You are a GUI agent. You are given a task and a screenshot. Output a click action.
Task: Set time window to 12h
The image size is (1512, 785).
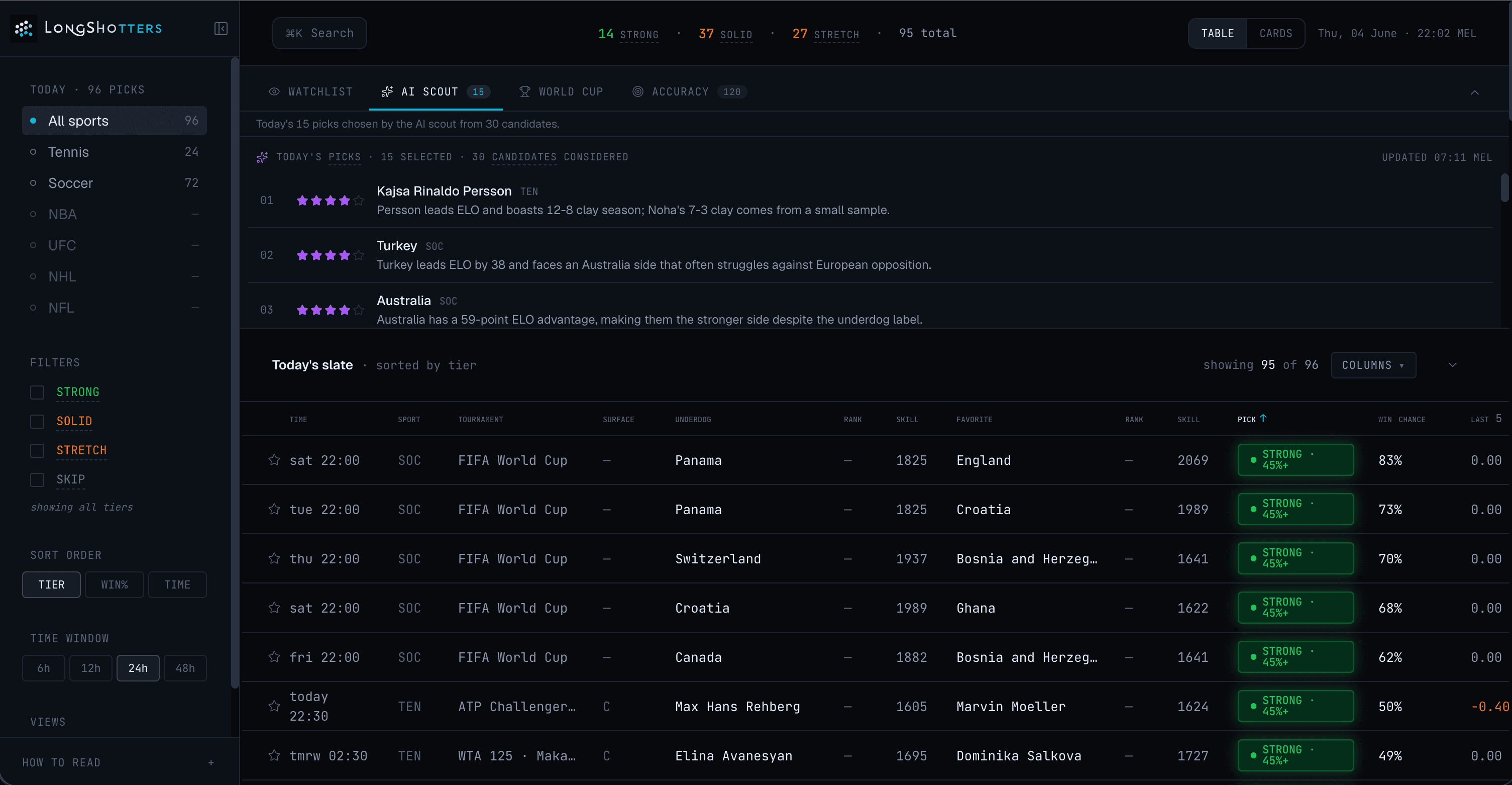tap(91, 668)
